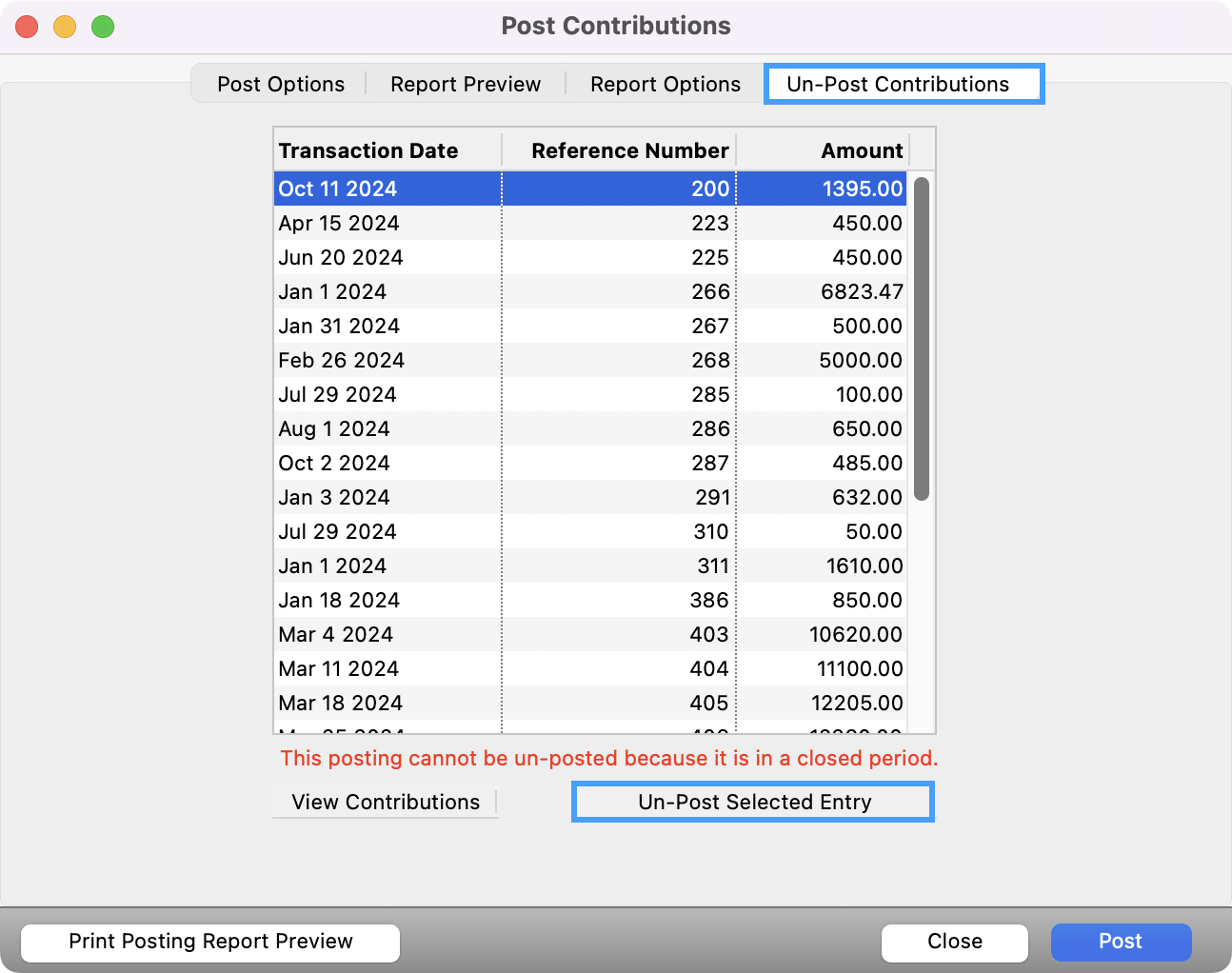The height and width of the screenshot is (973, 1232).
Task: Sort by the Transaction Date column header
Action: click(x=368, y=150)
